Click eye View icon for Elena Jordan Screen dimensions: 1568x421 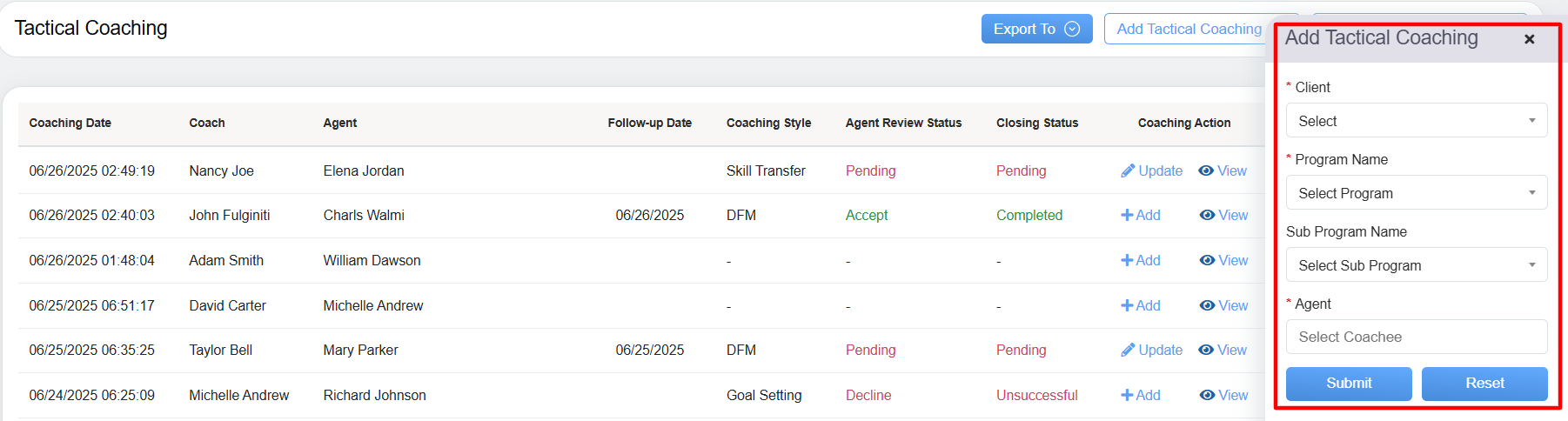click(1206, 170)
